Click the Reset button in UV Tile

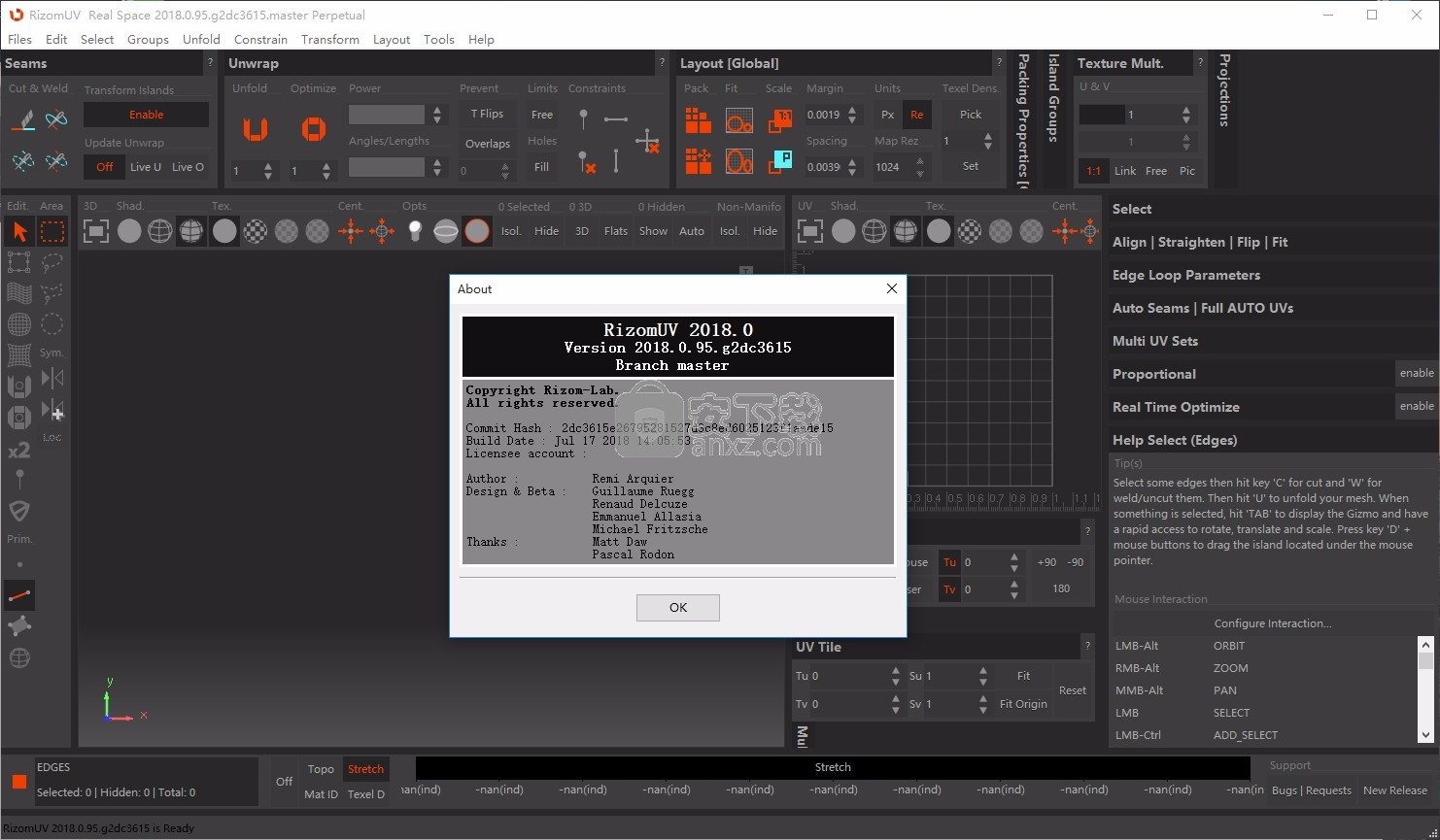pyautogui.click(x=1073, y=690)
